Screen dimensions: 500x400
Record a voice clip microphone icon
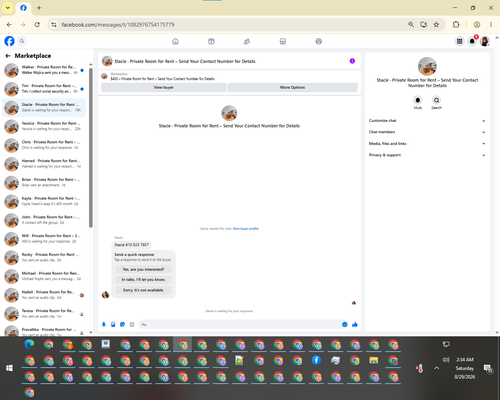pyautogui.click(x=104, y=324)
